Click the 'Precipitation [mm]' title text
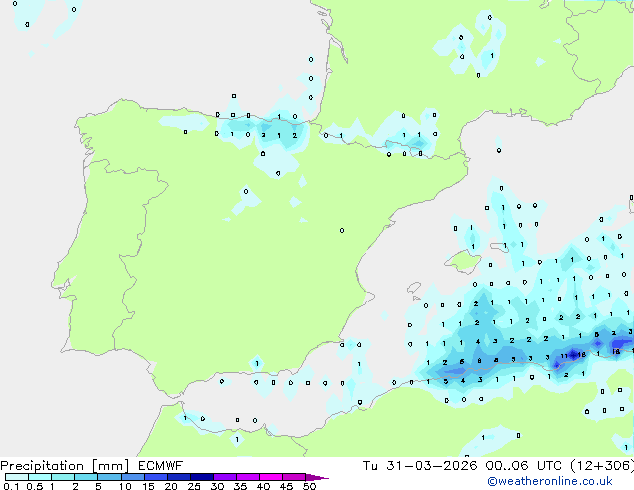The height and width of the screenshot is (490, 634). (65, 466)
